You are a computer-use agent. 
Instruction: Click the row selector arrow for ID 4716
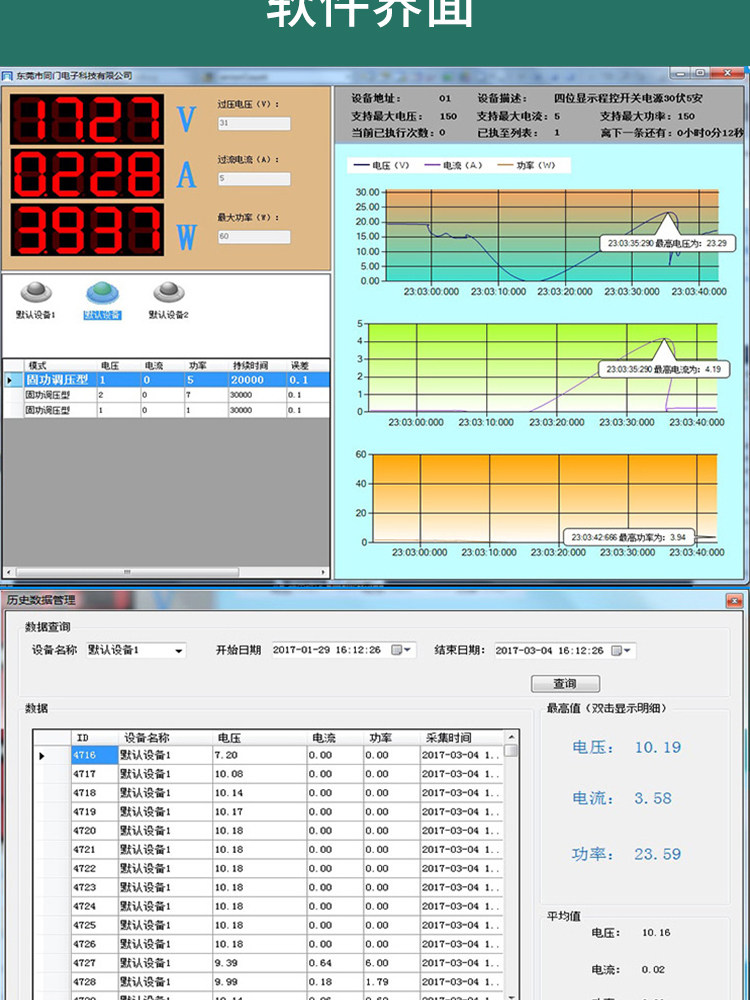click(x=42, y=756)
